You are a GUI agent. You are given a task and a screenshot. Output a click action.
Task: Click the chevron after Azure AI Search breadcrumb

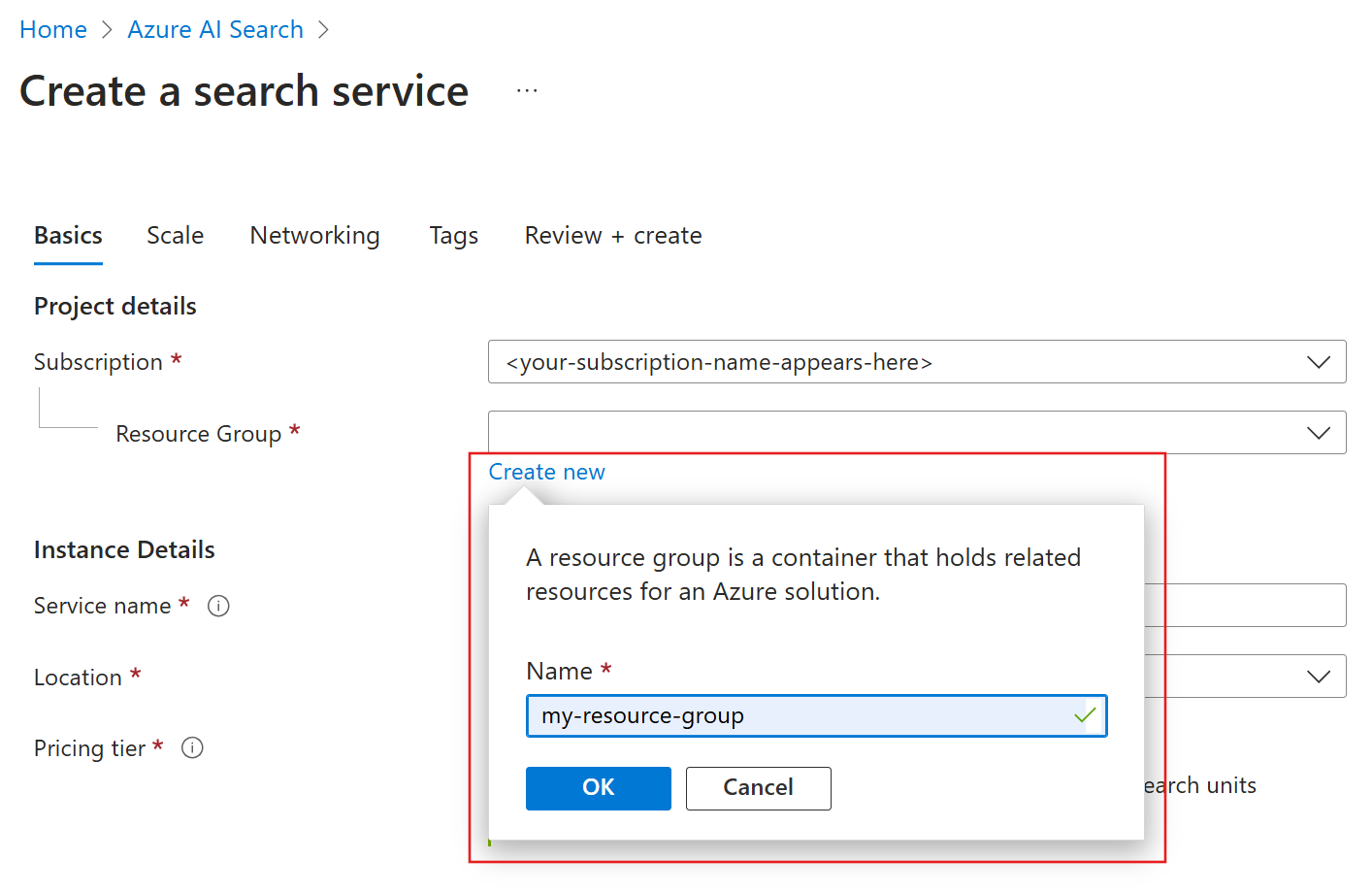(324, 30)
